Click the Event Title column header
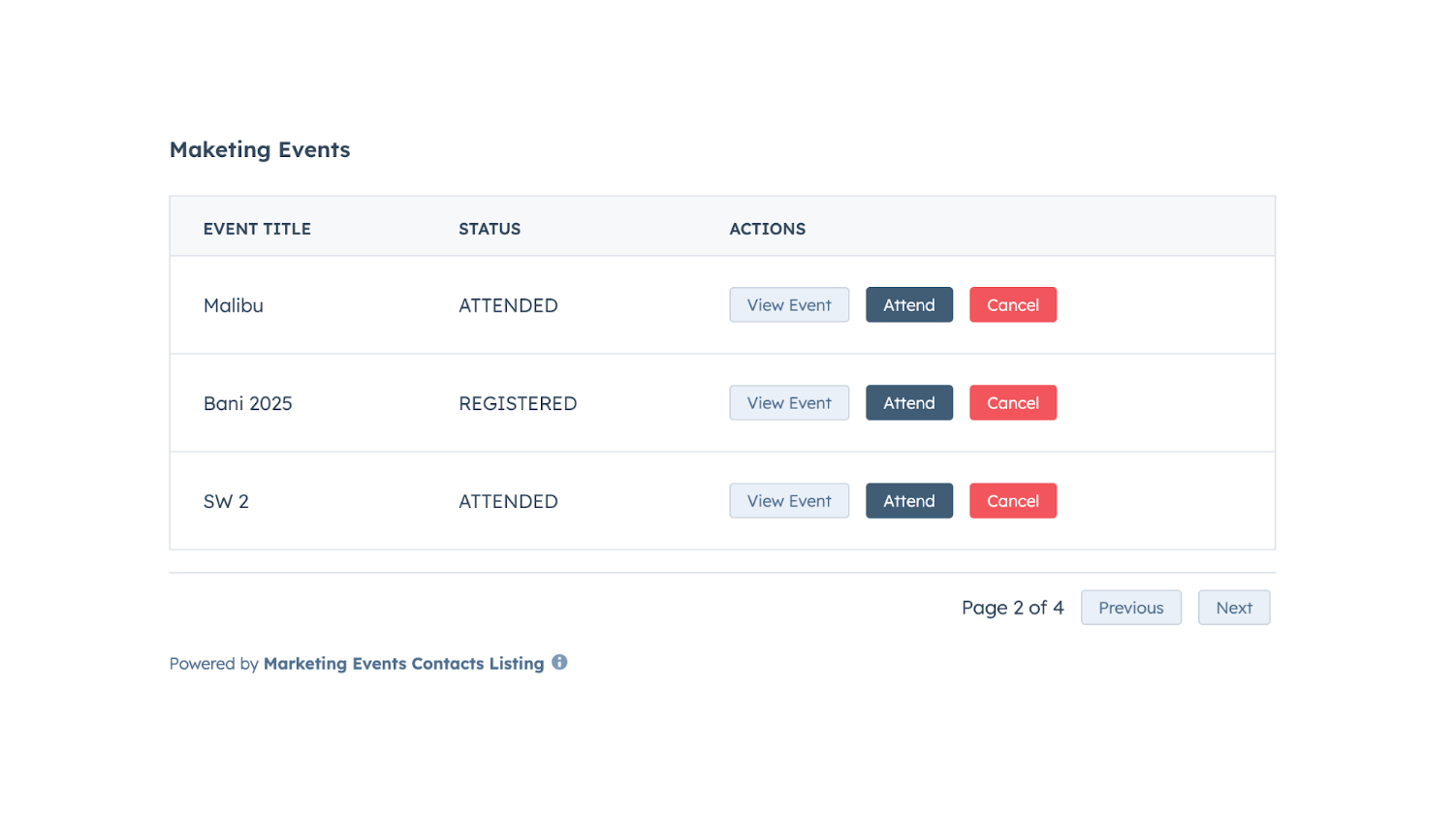Image resolution: width=1456 pixels, height=818 pixels. click(x=257, y=229)
